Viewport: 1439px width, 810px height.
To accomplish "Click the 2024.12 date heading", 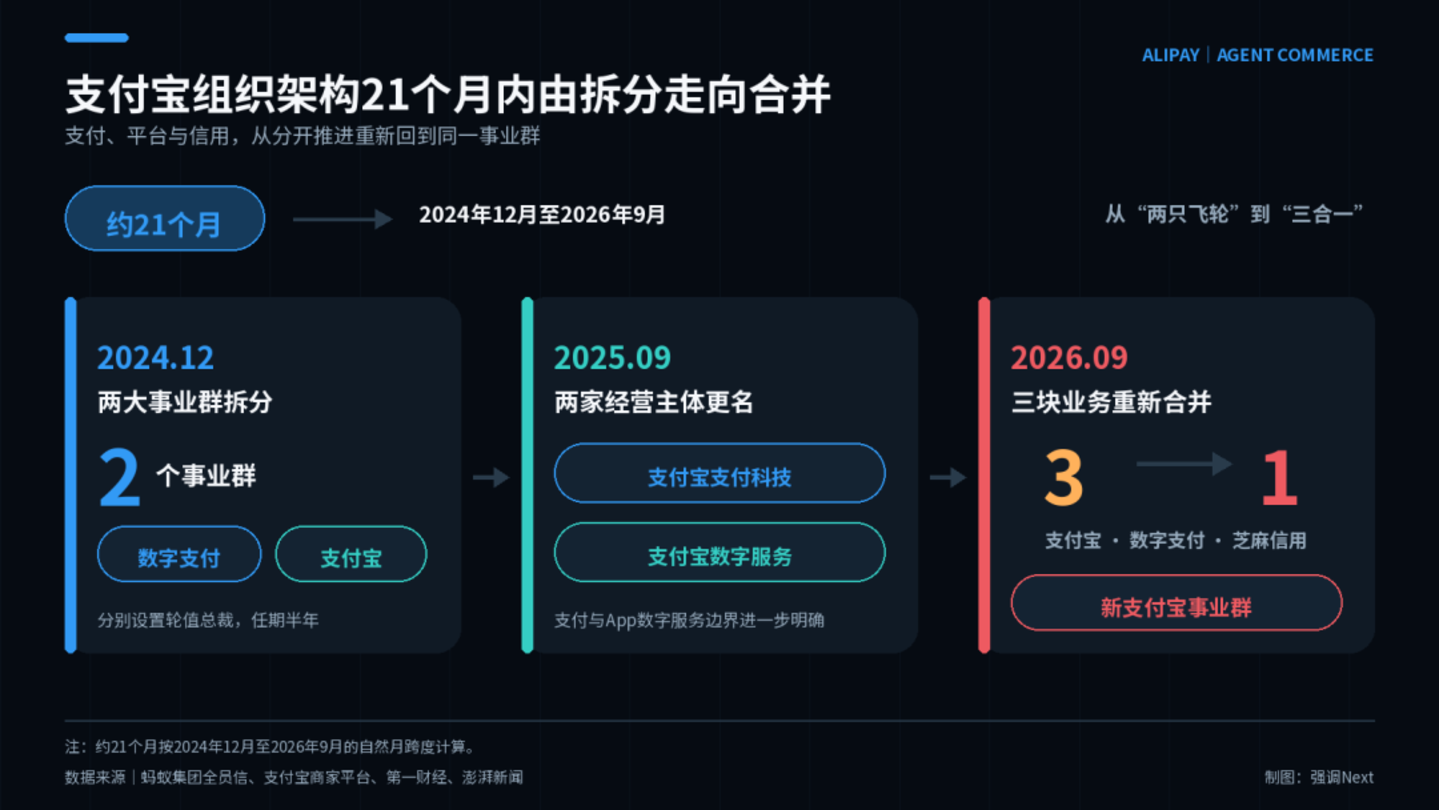I will click(x=155, y=357).
